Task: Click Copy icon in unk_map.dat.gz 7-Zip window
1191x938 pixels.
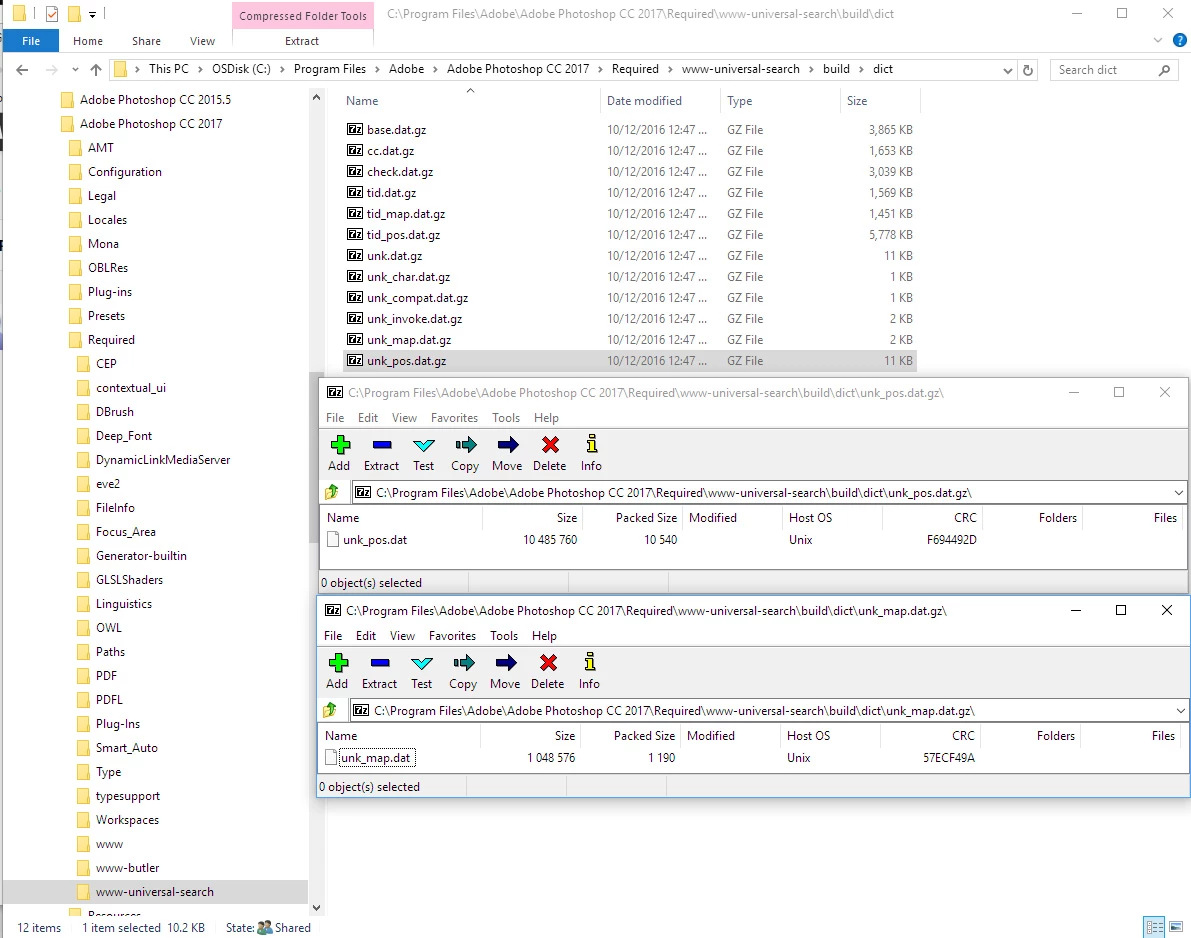Action: point(463,663)
